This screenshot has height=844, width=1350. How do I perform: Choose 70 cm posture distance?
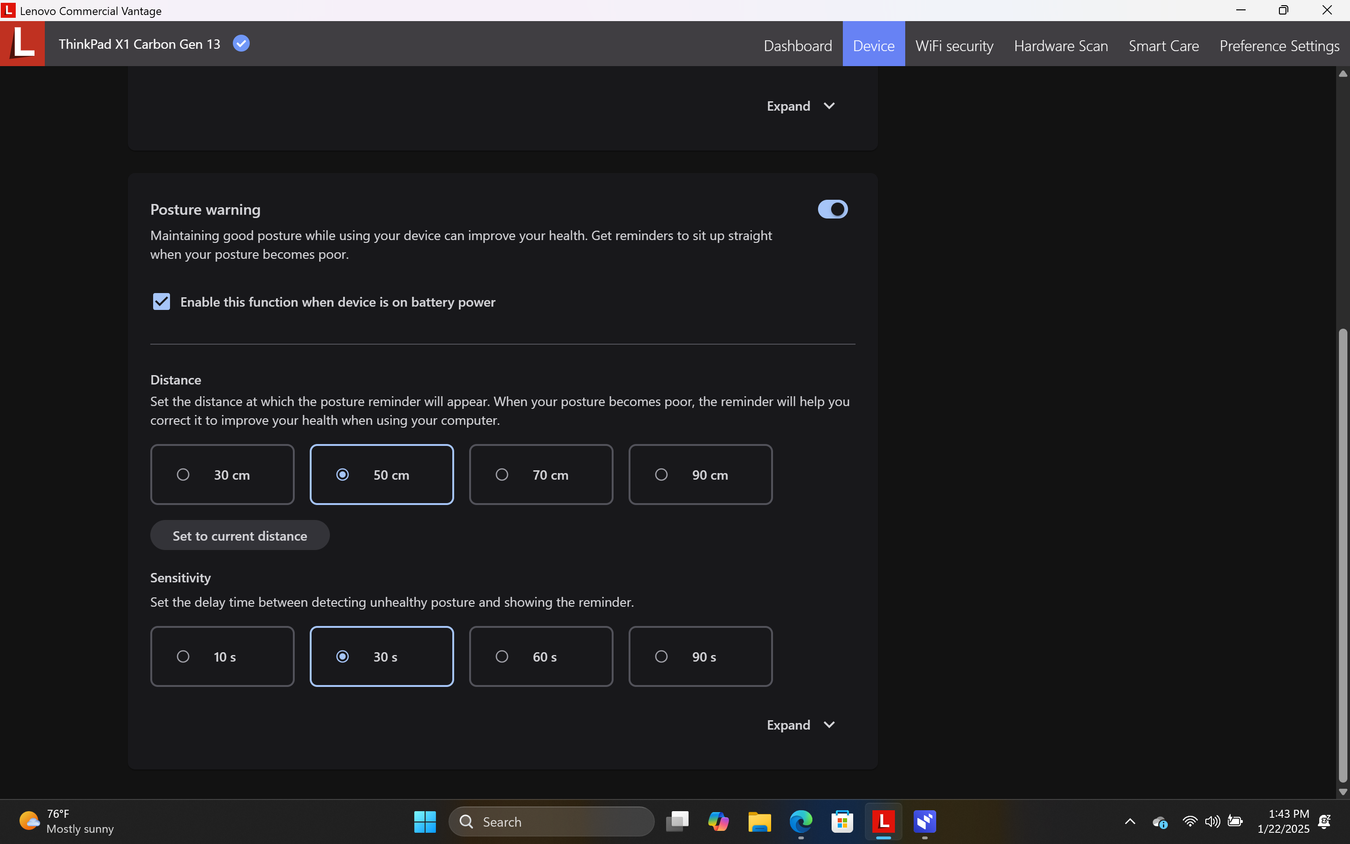541,475
